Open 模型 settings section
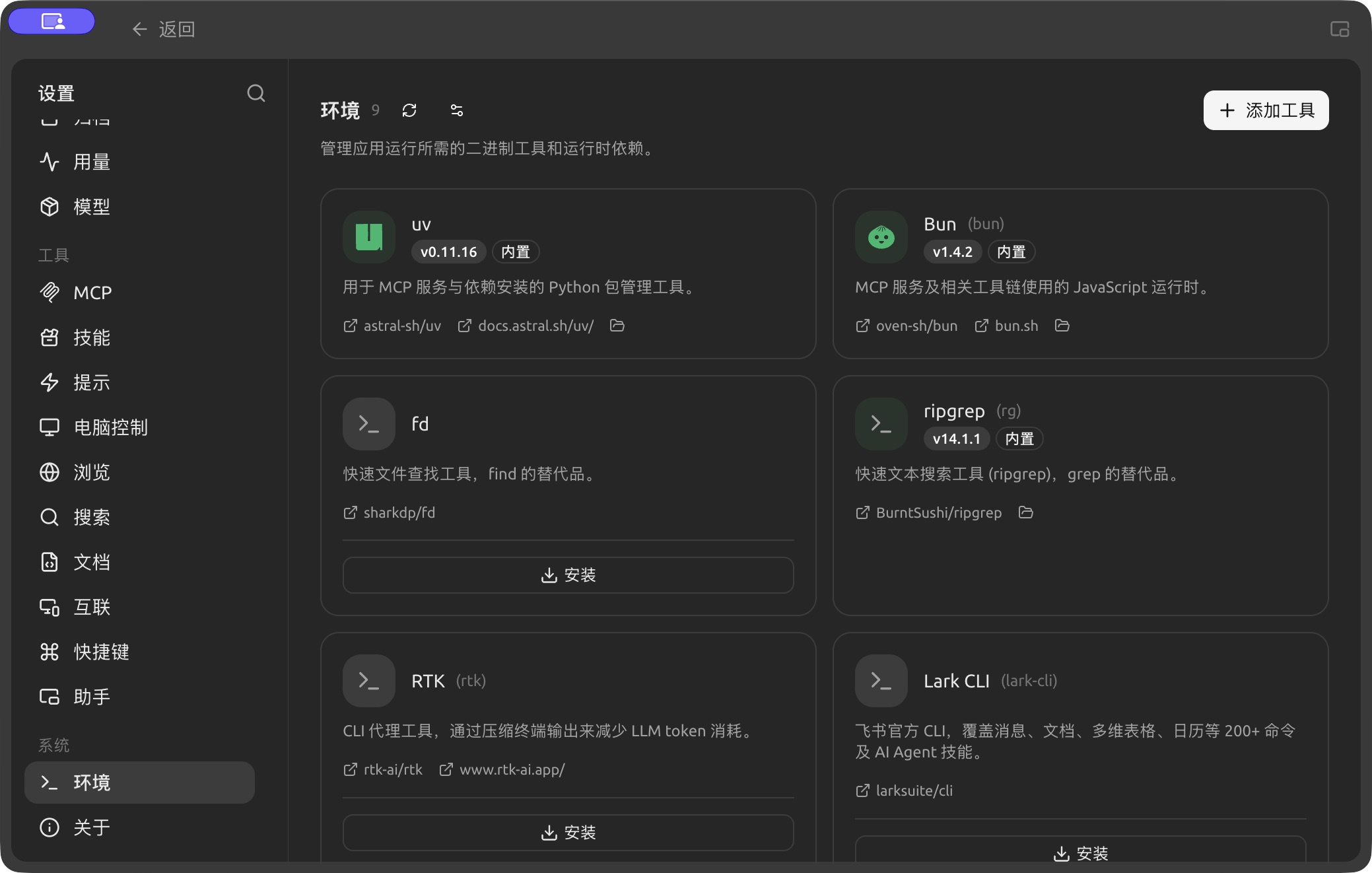Image resolution: width=1372 pixels, height=873 pixels. (139, 207)
